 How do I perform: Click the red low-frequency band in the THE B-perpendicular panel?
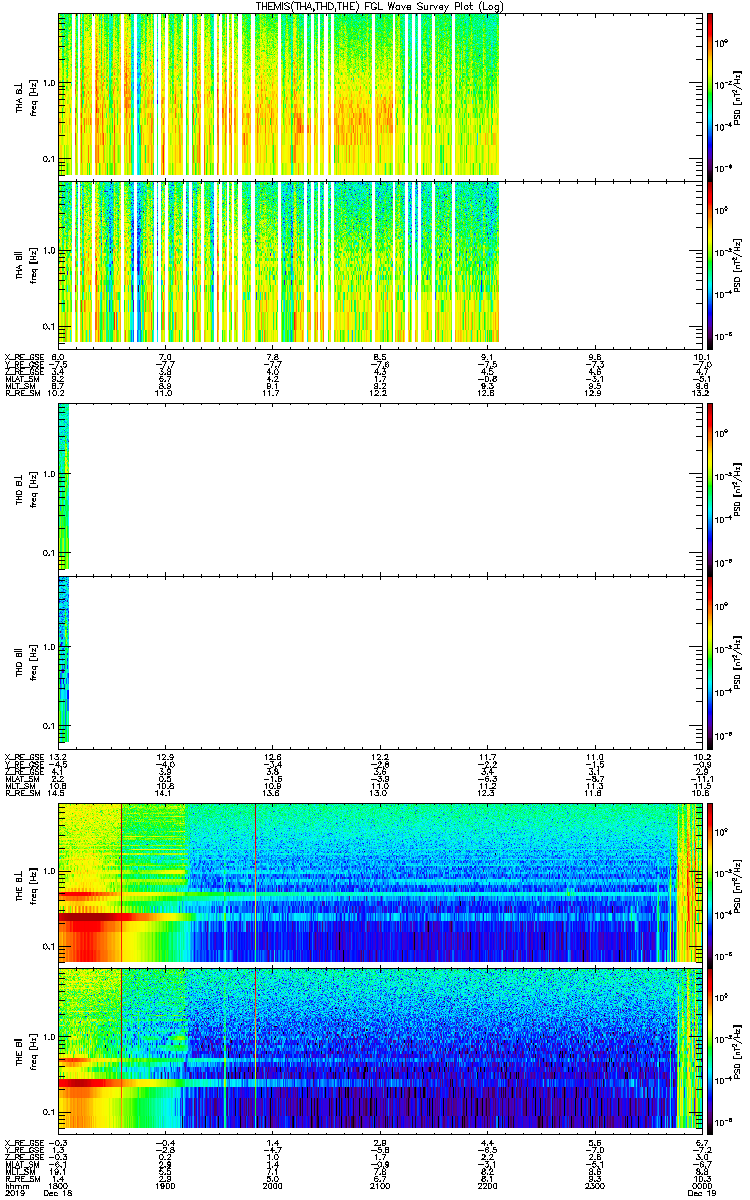point(110,916)
